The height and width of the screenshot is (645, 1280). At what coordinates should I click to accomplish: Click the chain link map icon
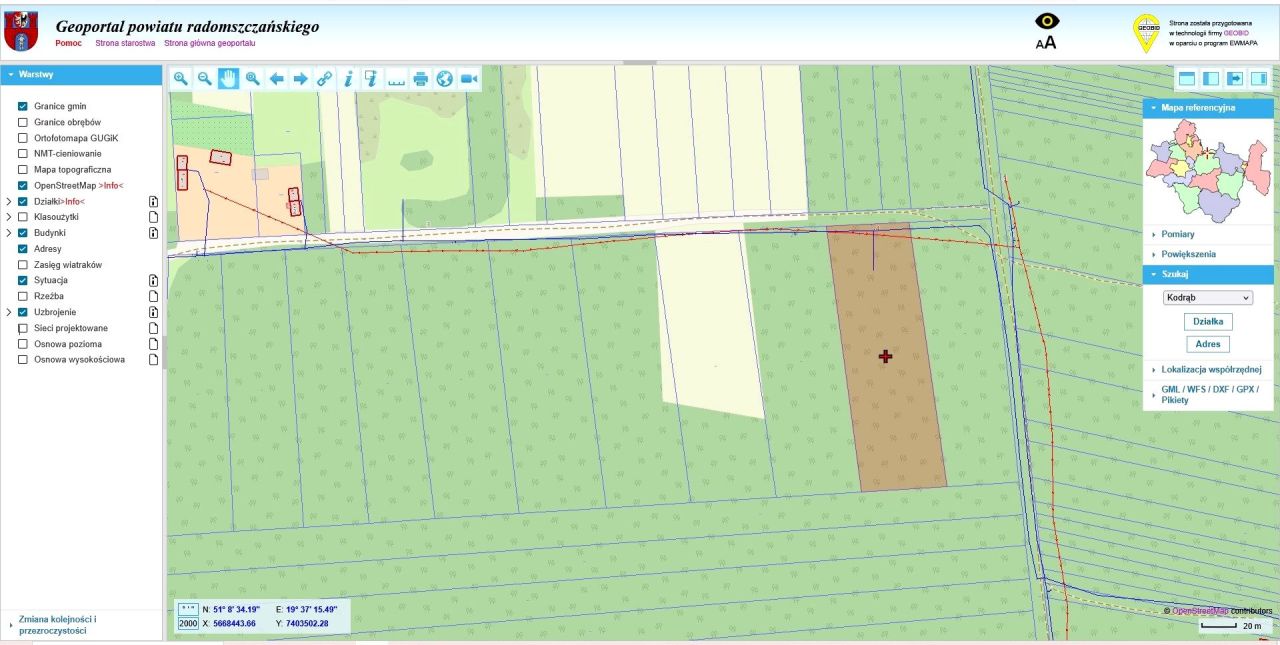point(324,79)
